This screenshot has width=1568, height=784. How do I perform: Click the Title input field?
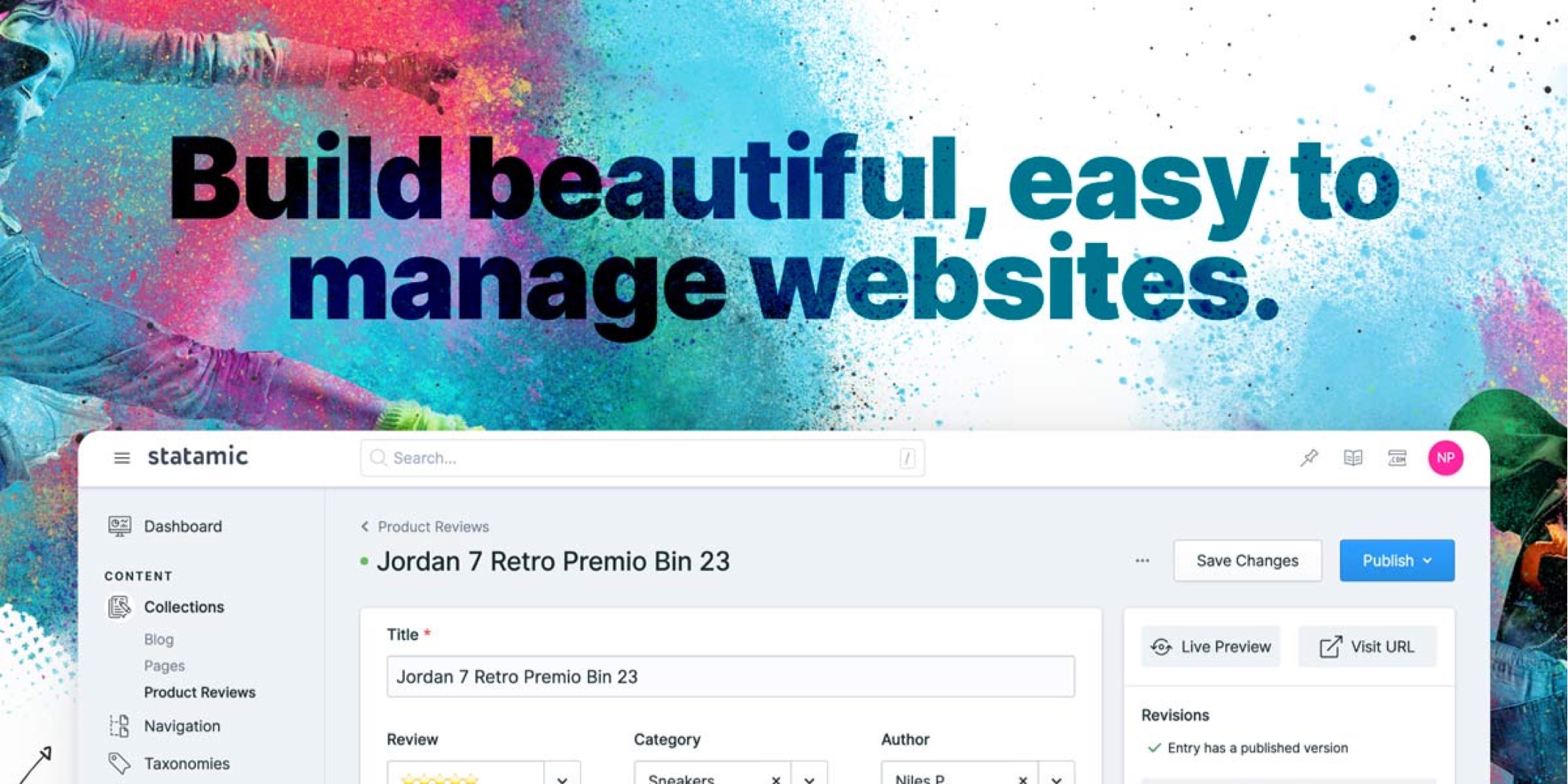(730, 676)
